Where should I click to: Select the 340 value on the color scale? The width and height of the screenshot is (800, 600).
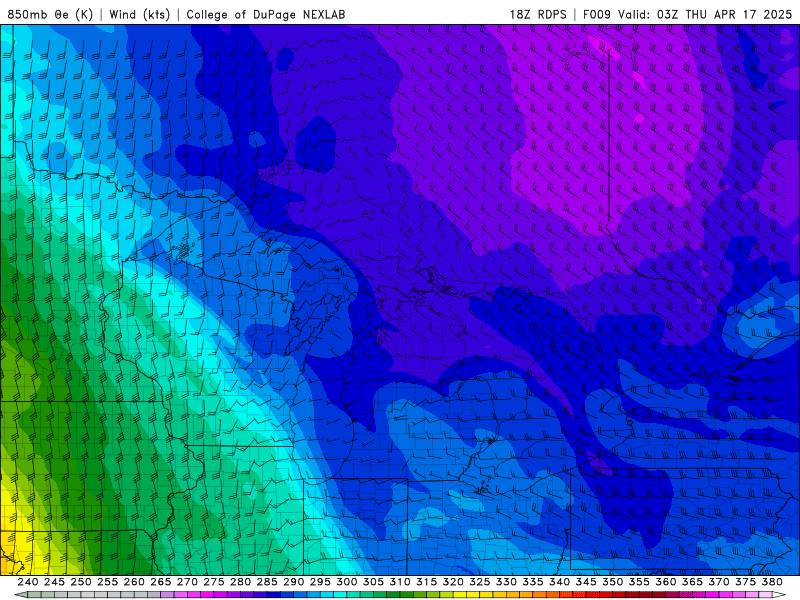tap(559, 582)
